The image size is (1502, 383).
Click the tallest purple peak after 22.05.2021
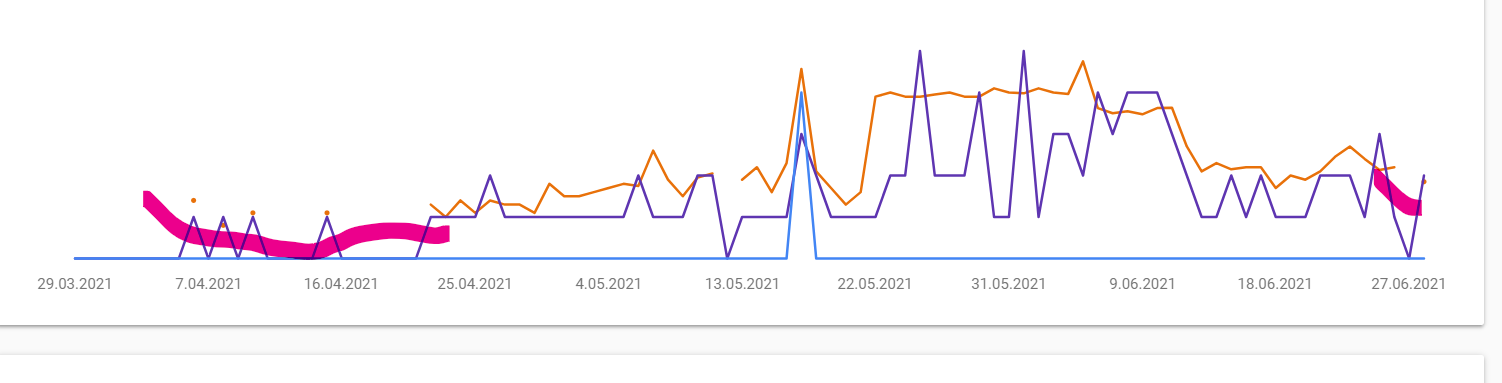920,51
